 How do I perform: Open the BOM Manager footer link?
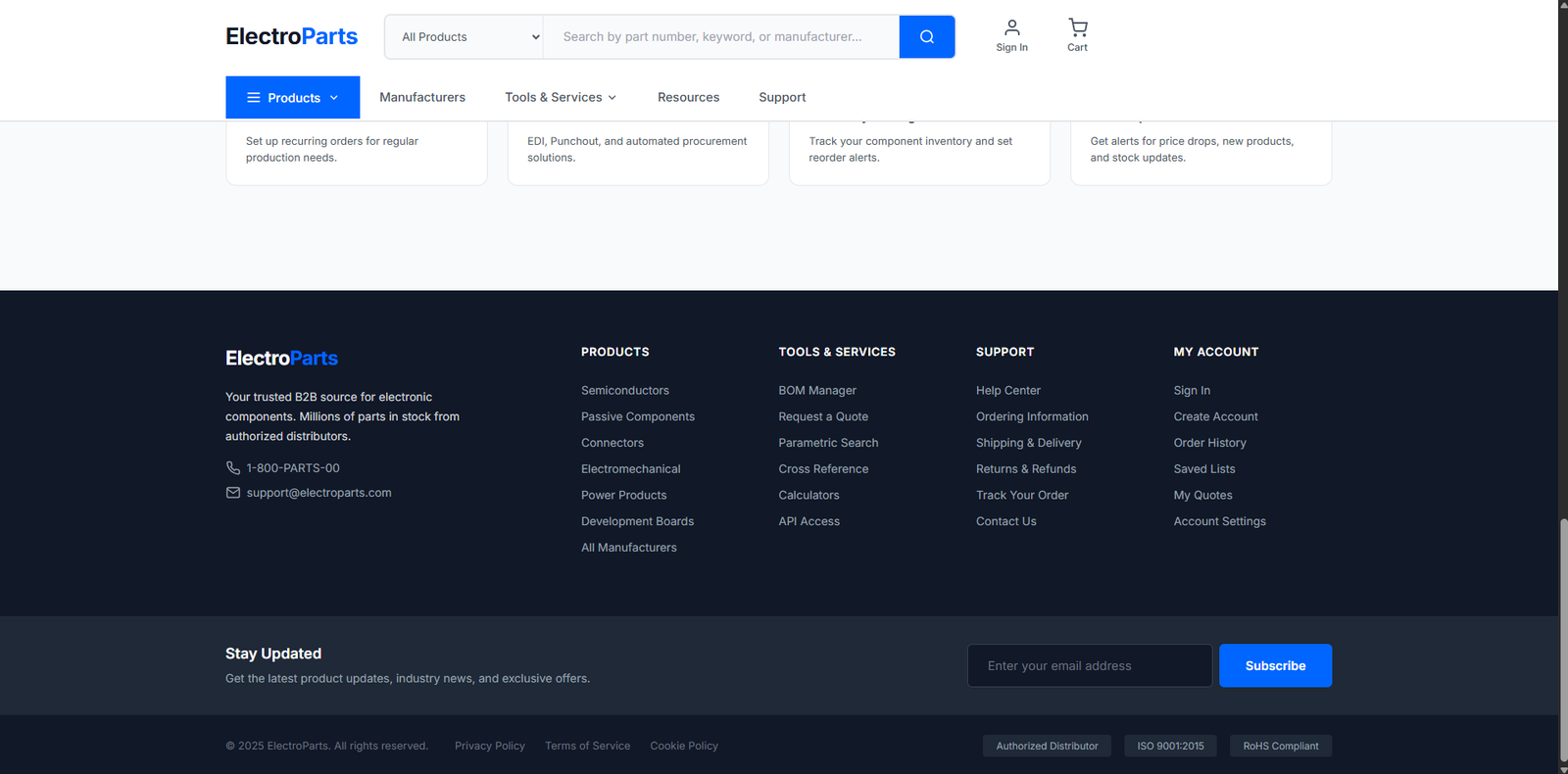(816, 390)
